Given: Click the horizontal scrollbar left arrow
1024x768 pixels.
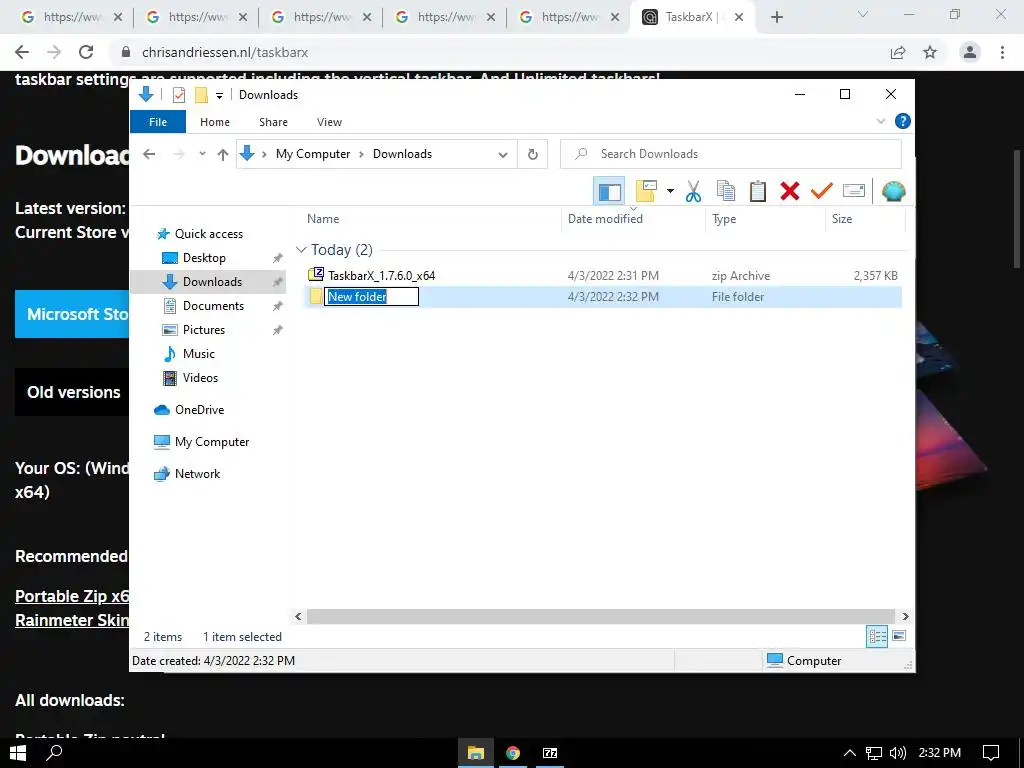Looking at the screenshot, I should click(298, 616).
